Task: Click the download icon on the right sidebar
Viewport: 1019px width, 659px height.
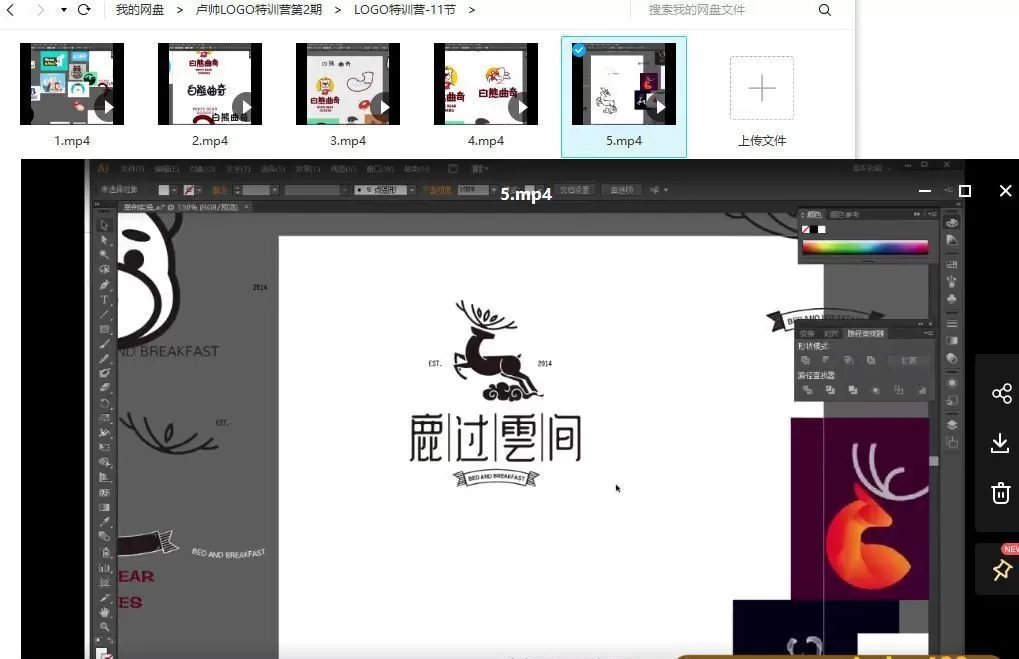Action: 1001,443
